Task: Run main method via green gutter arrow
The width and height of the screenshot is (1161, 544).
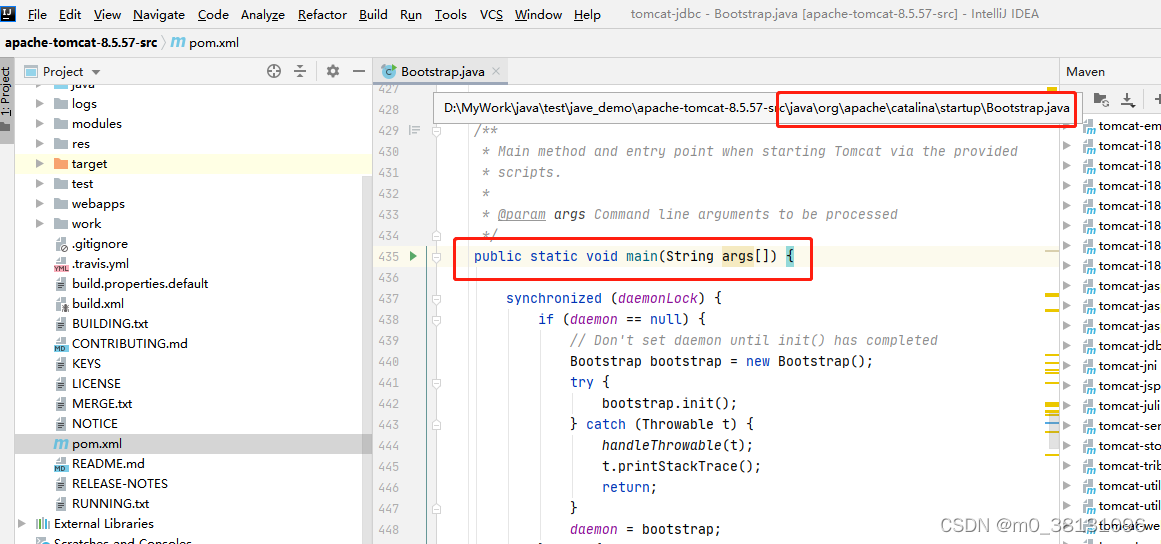Action: click(x=413, y=256)
